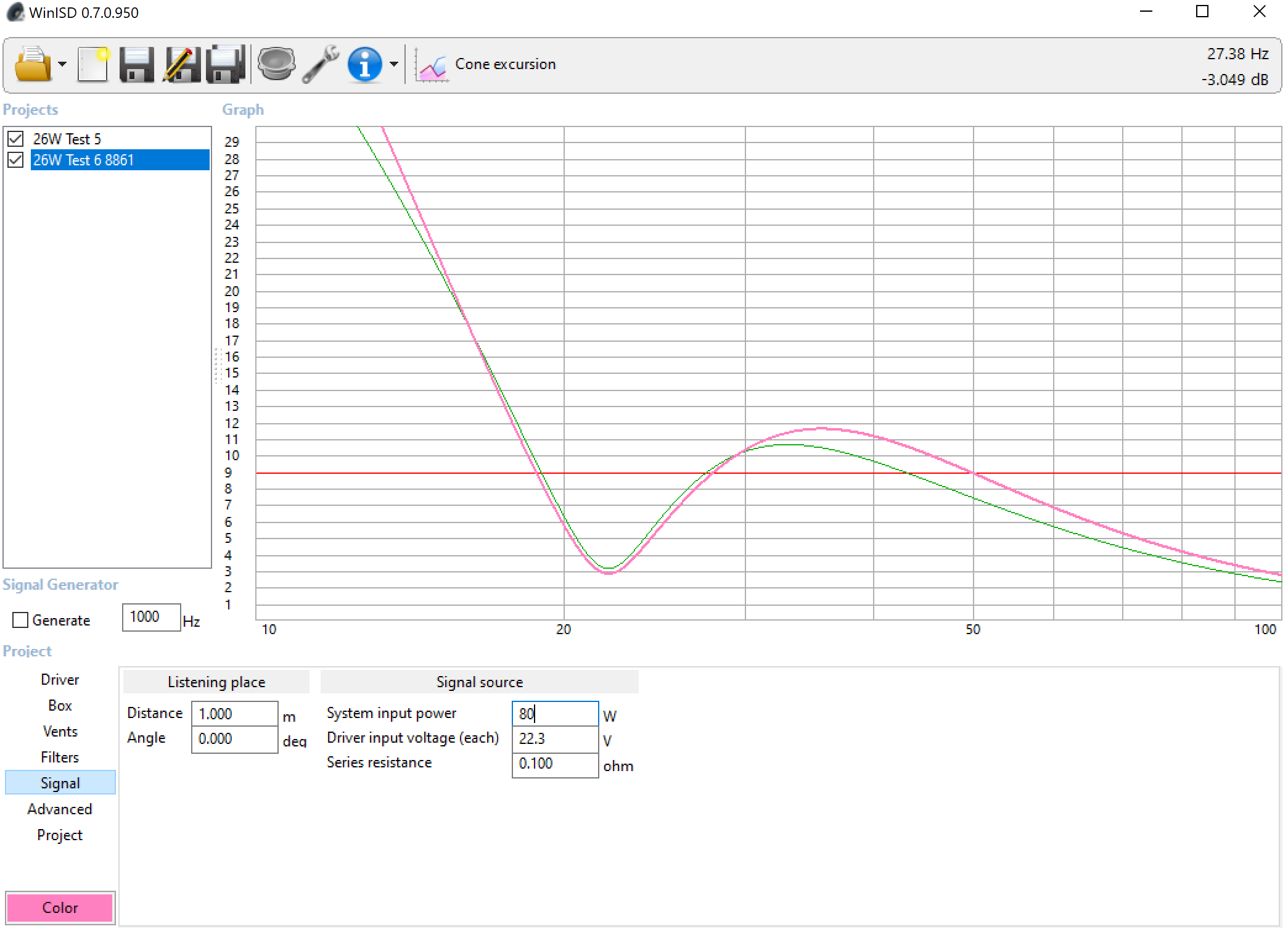Switch to the Box tab
1288x929 pixels.
pos(60,705)
